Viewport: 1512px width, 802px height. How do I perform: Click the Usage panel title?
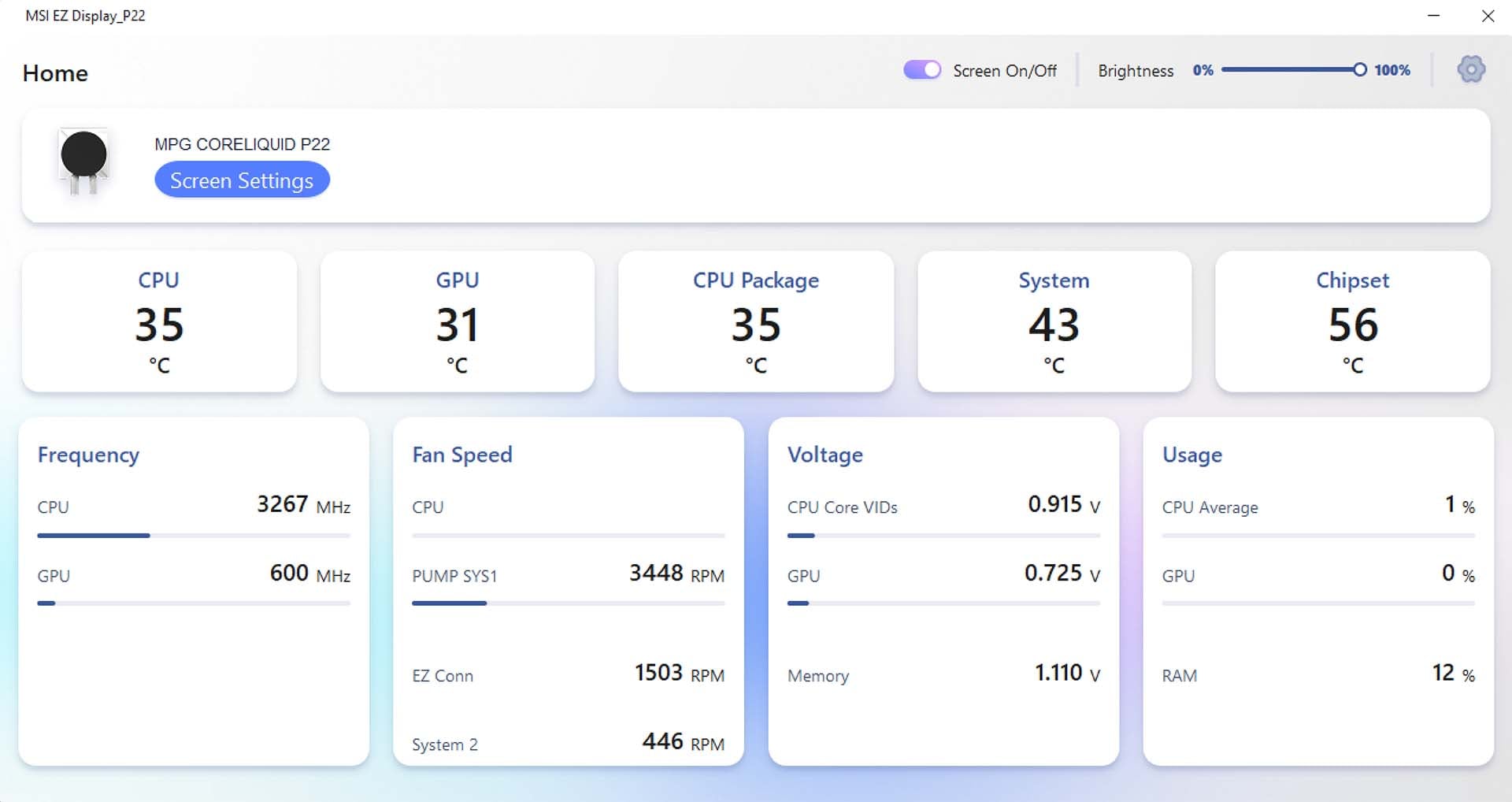1192,455
